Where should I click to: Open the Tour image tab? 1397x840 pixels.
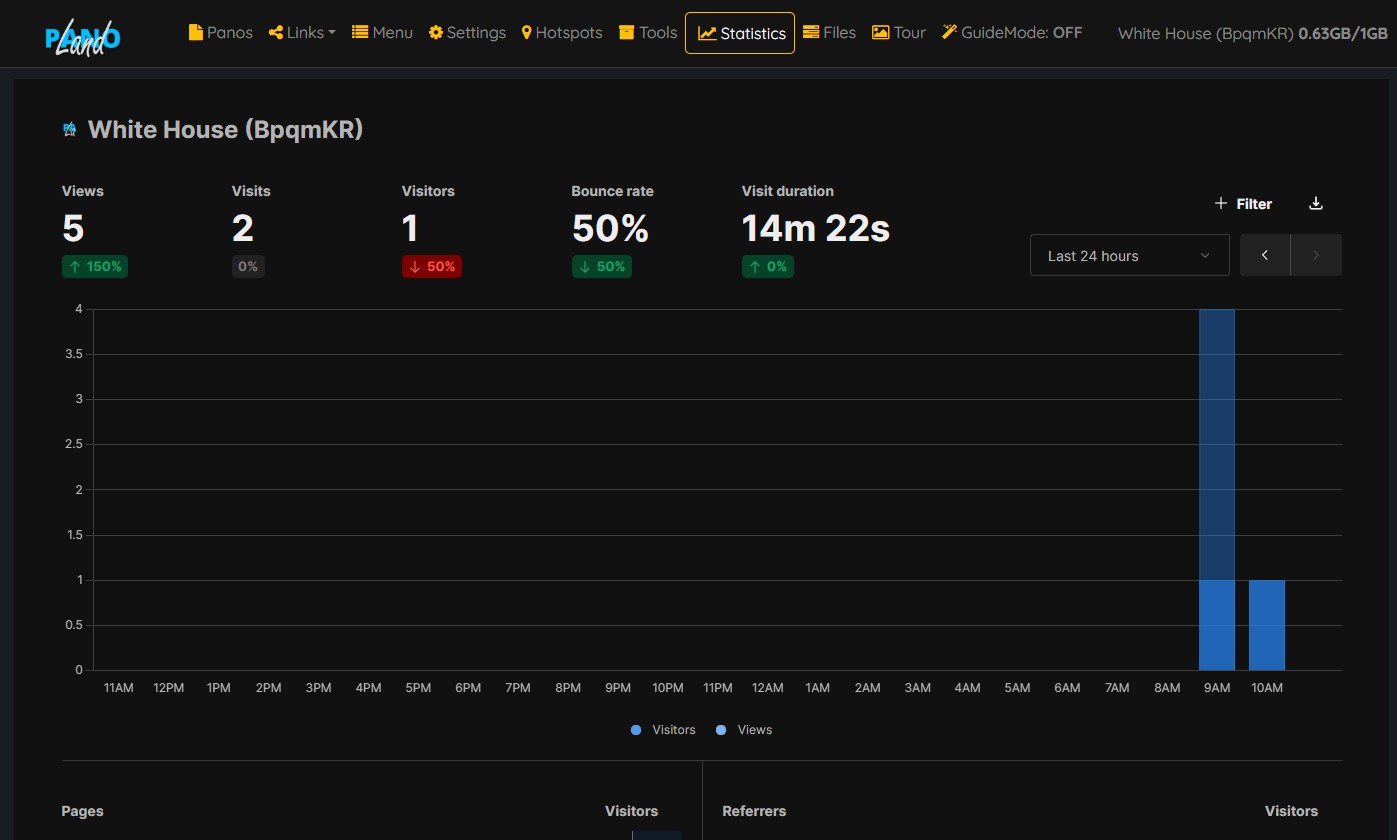click(x=899, y=32)
